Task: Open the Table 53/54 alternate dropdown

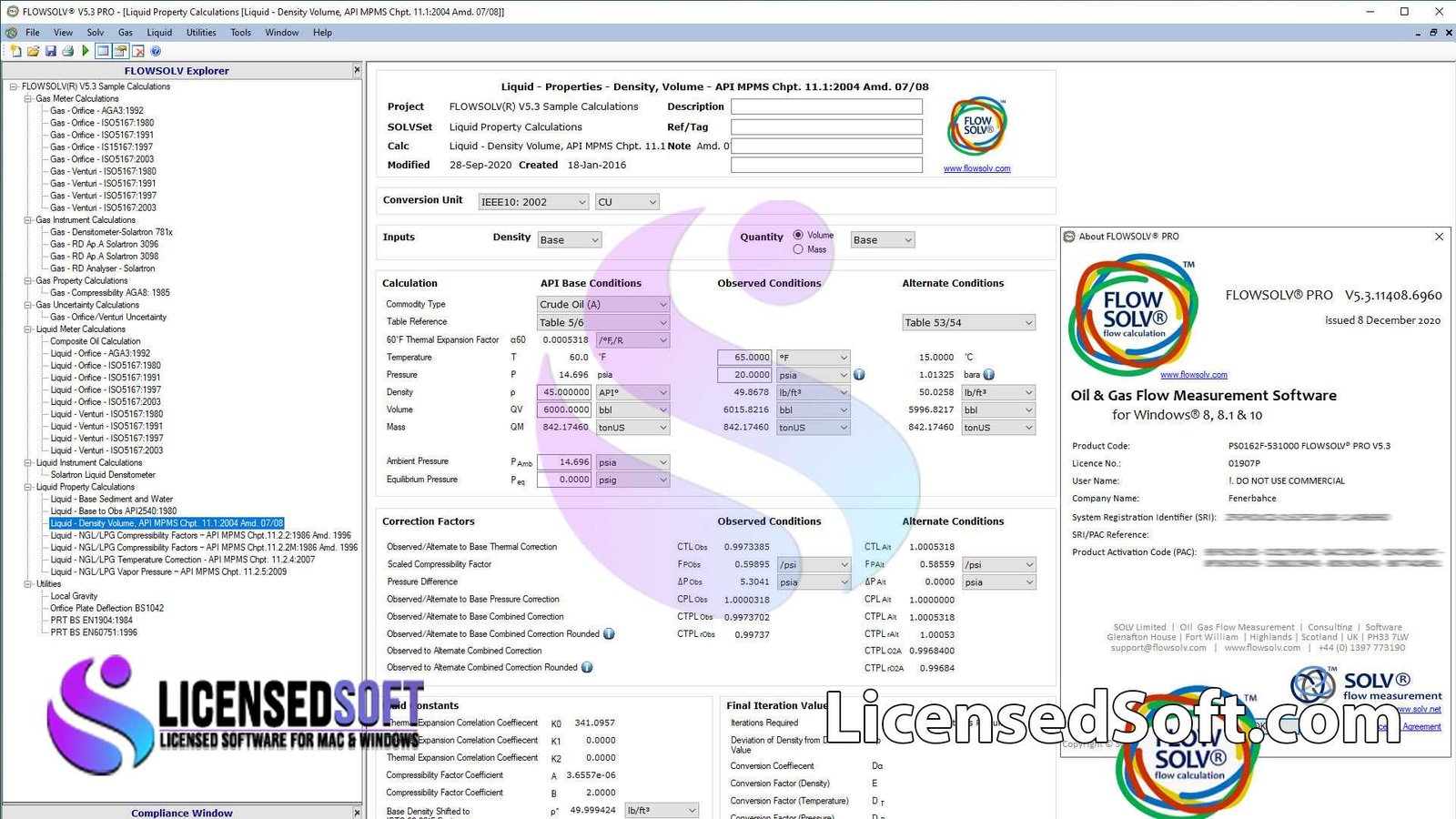Action: coord(969,322)
